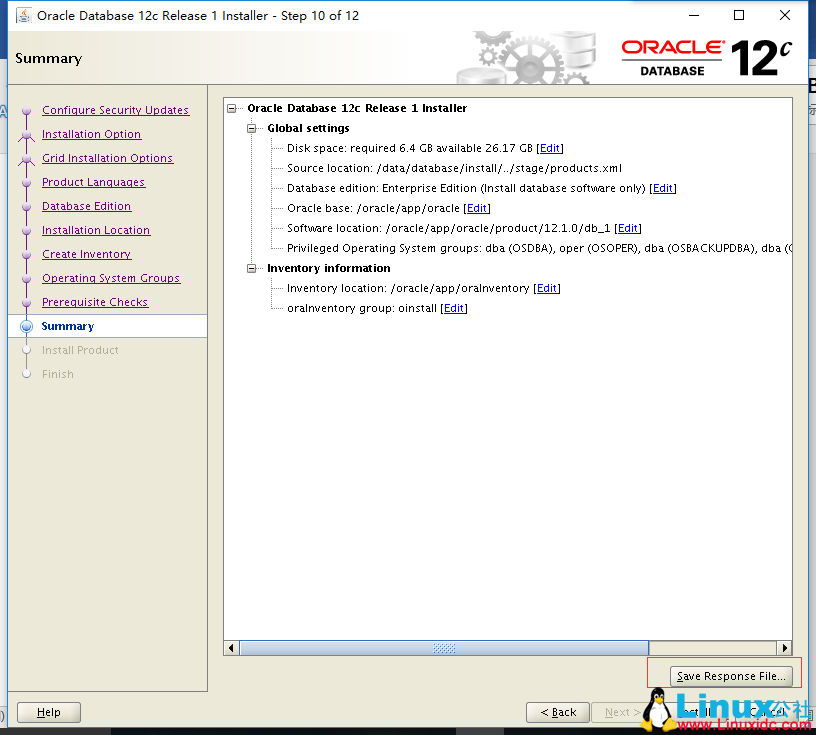
Task: Collapse the Inventory information section
Action: 252,268
